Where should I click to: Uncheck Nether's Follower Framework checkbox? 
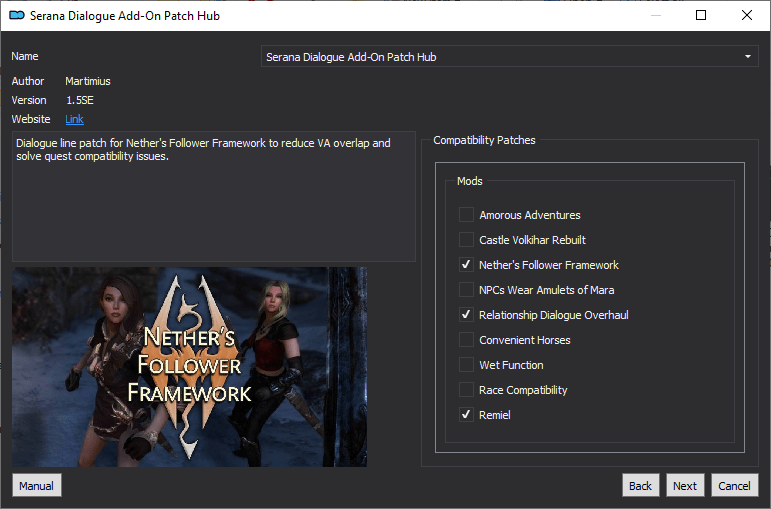click(x=466, y=265)
